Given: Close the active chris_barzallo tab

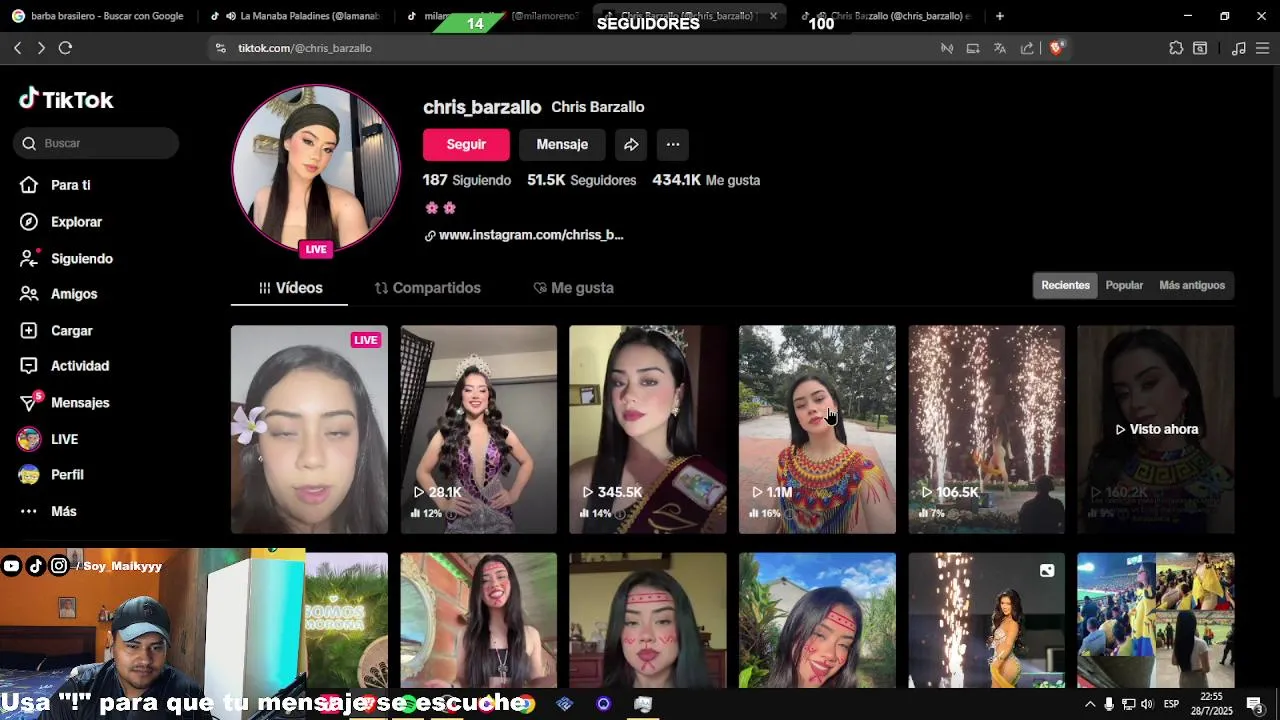Looking at the screenshot, I should coord(773,16).
